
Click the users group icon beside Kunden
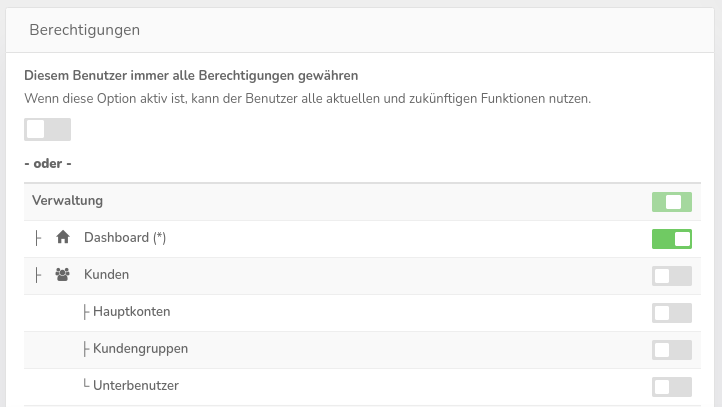pos(62,274)
